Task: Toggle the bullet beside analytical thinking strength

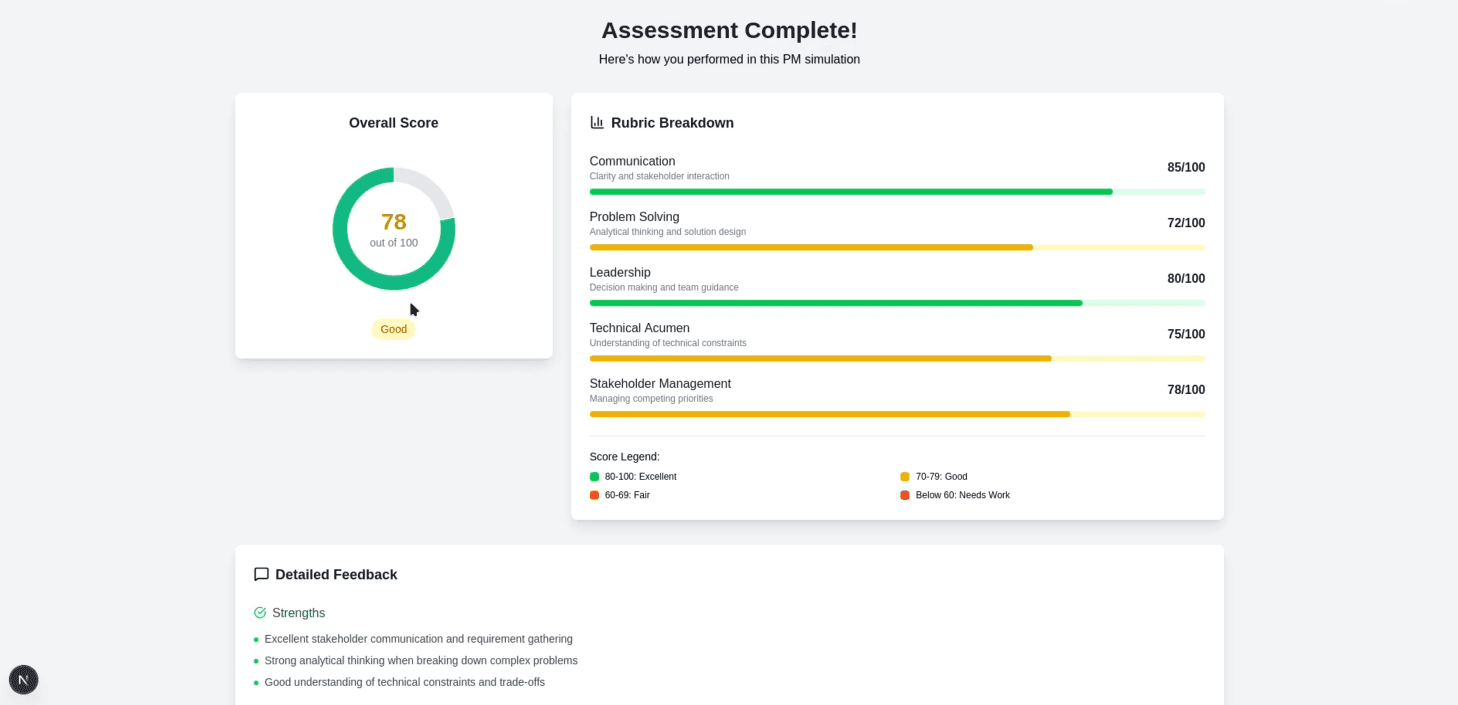Action: tap(254, 661)
